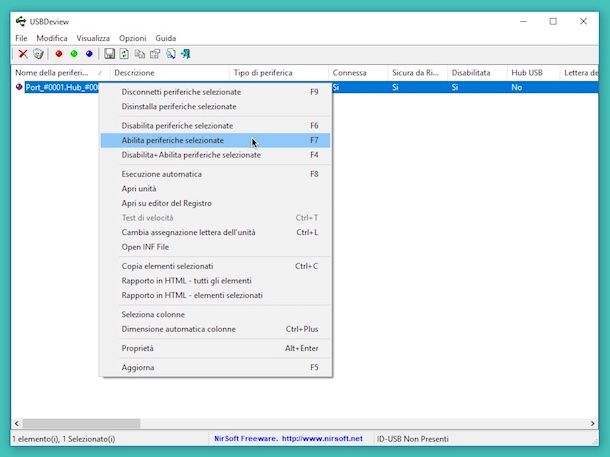
Task: Click the find/search toolbar icon
Action: coord(170,54)
